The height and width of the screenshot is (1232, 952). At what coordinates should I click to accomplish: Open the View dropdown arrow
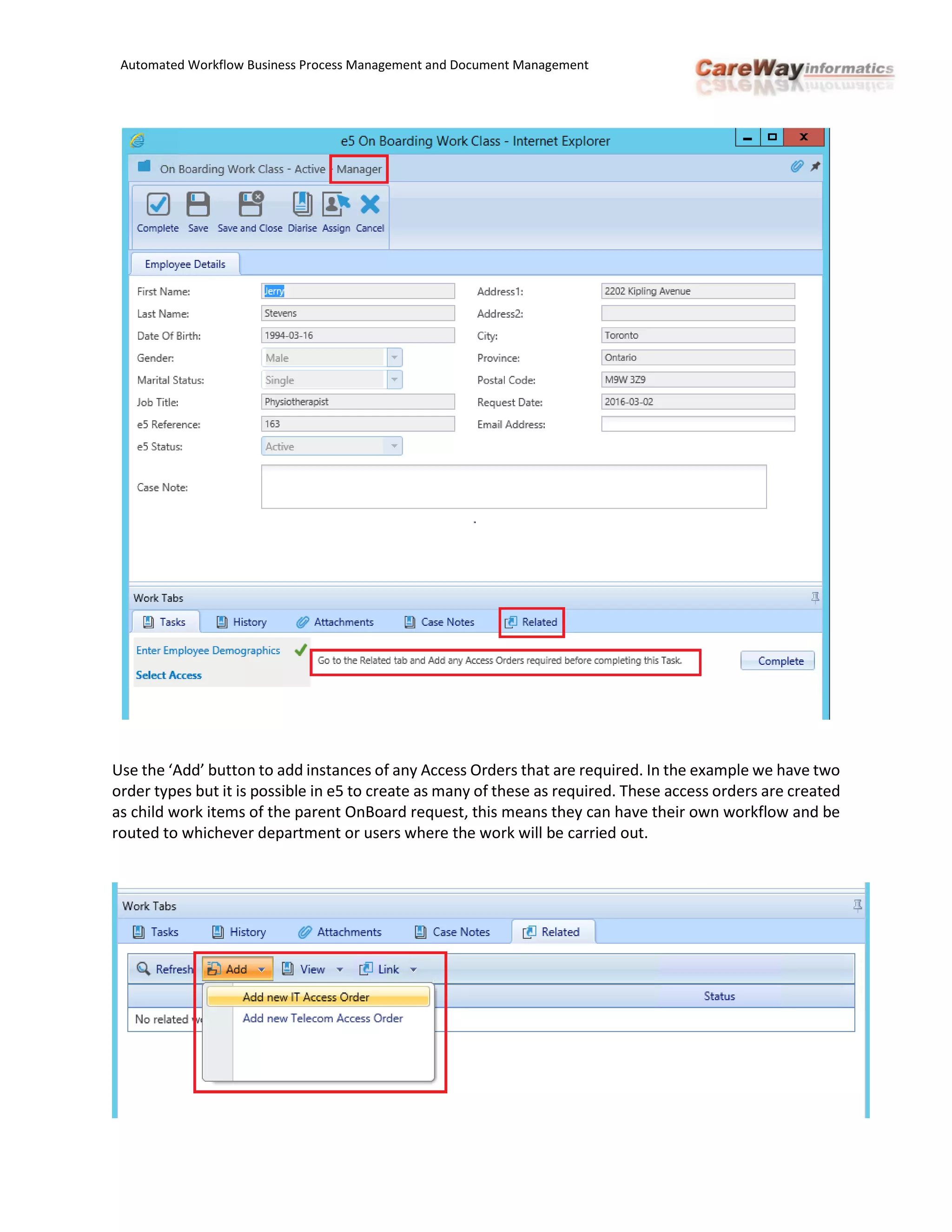[x=340, y=970]
